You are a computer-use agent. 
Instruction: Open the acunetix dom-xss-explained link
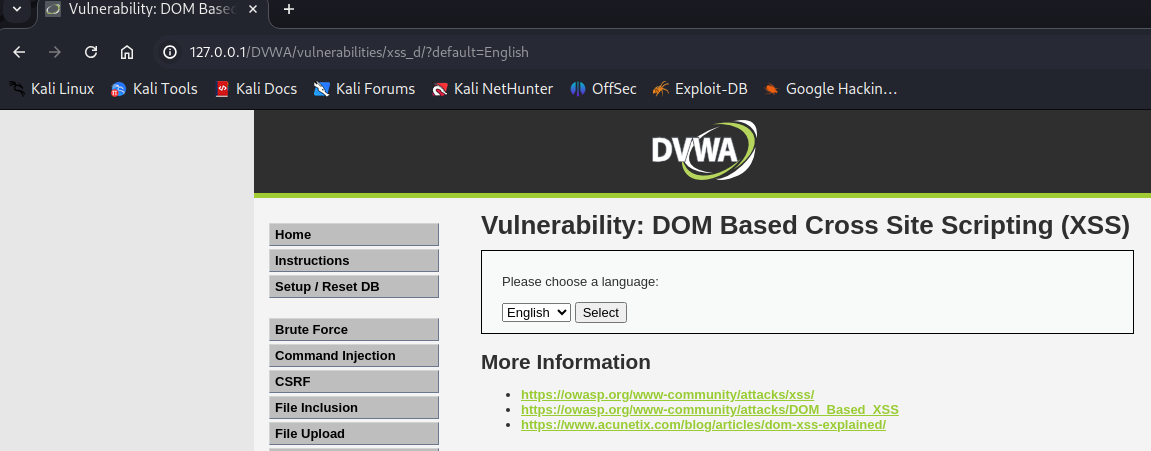pyautogui.click(x=703, y=425)
